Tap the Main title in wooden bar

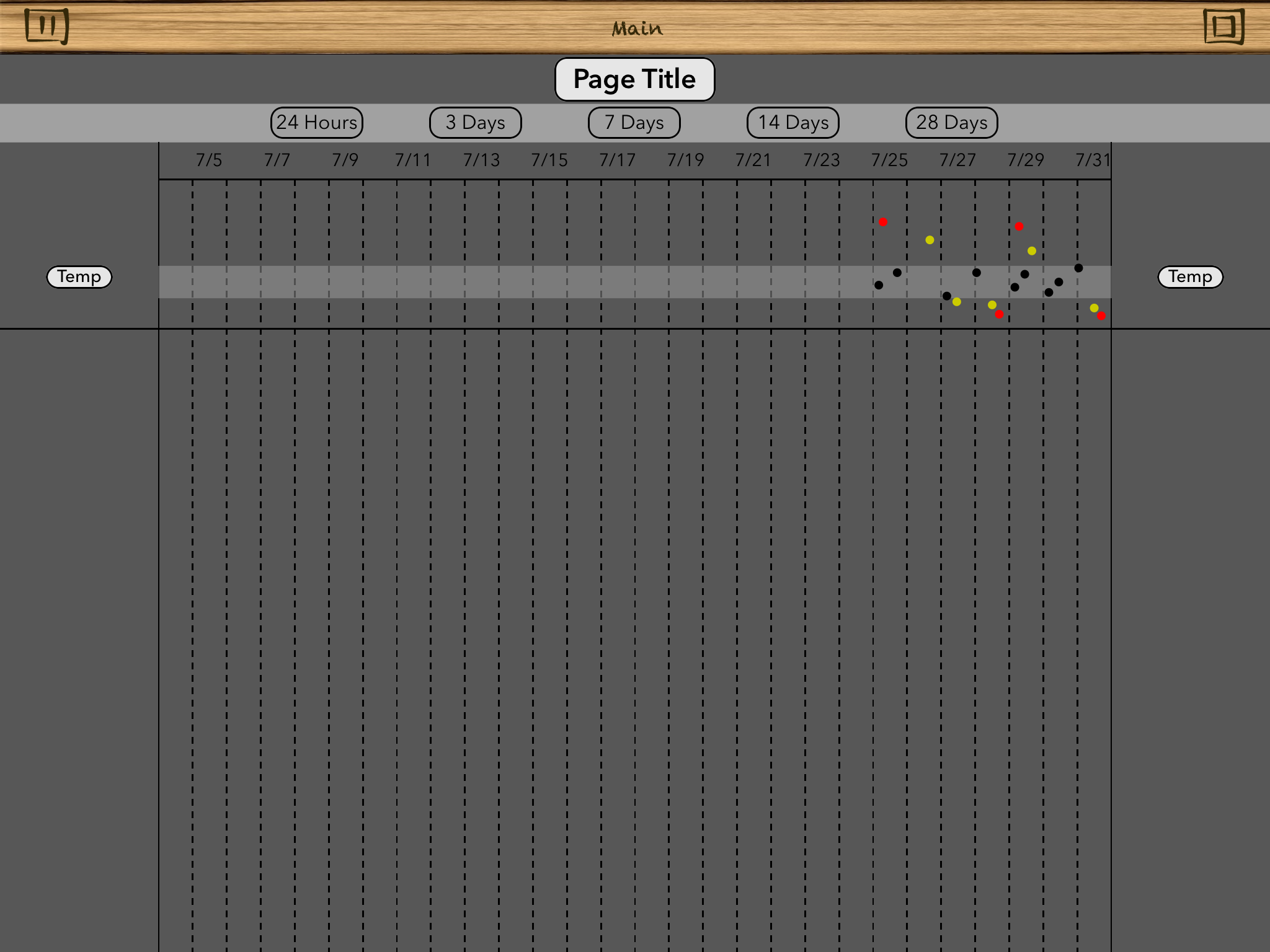637,29
